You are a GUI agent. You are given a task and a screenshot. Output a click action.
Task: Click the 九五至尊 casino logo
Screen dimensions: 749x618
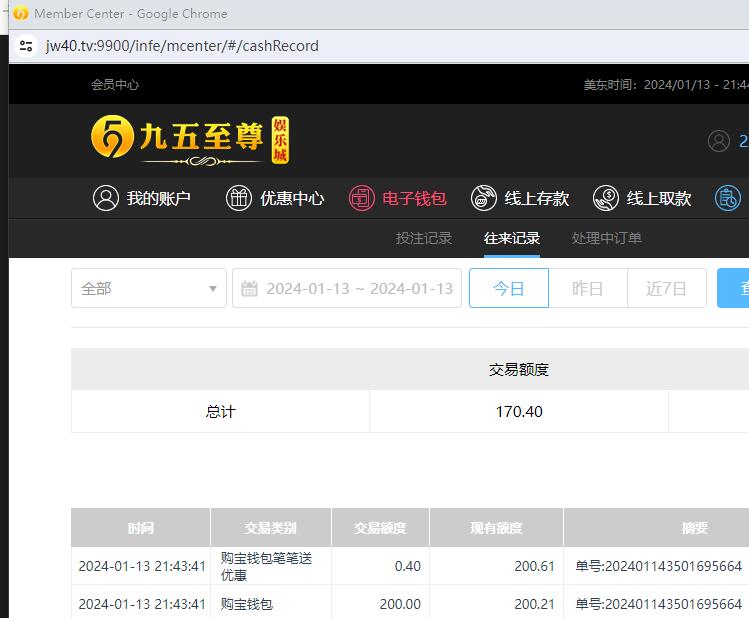[190, 140]
